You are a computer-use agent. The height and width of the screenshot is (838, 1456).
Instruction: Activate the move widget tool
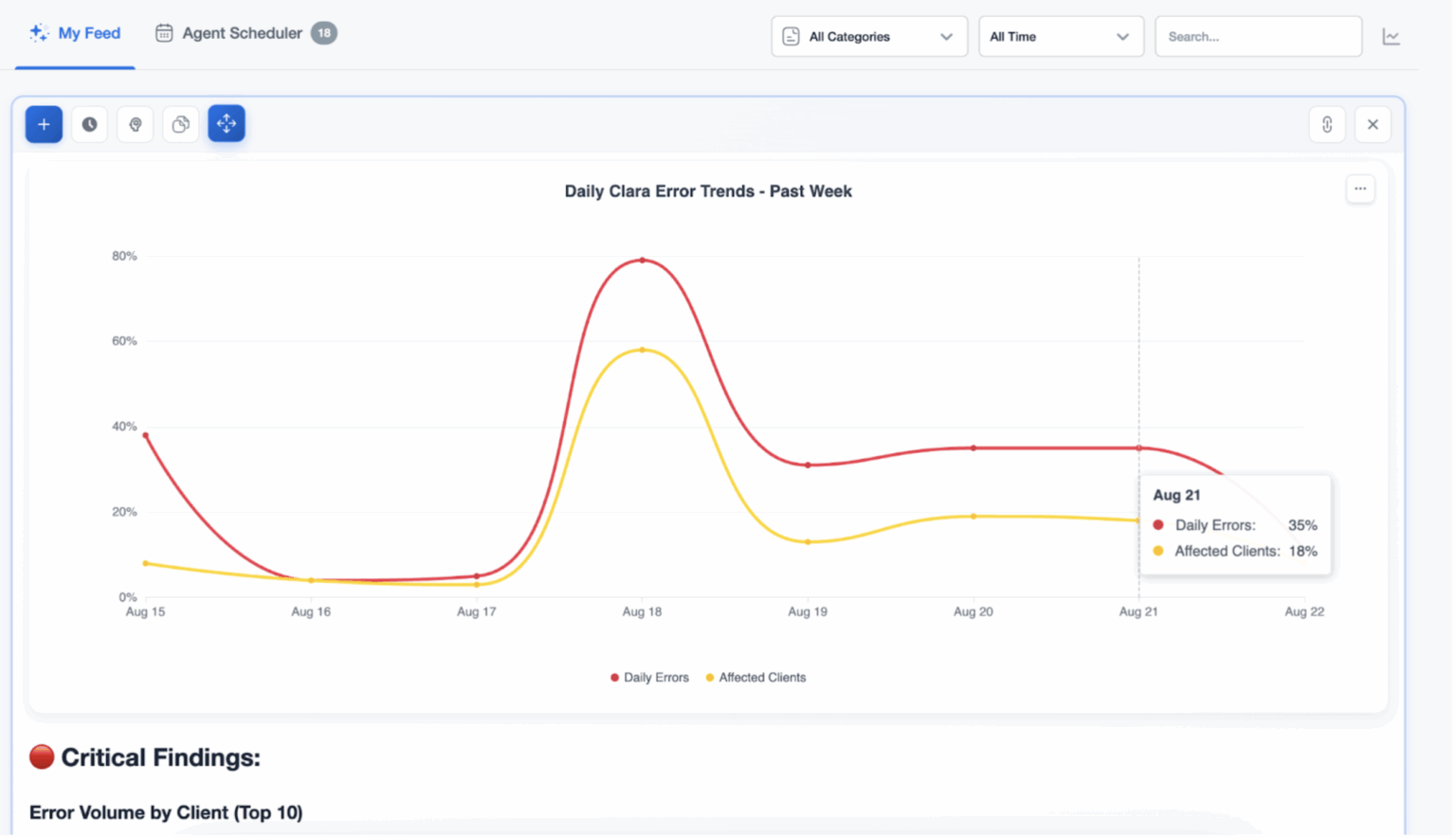[x=227, y=123]
